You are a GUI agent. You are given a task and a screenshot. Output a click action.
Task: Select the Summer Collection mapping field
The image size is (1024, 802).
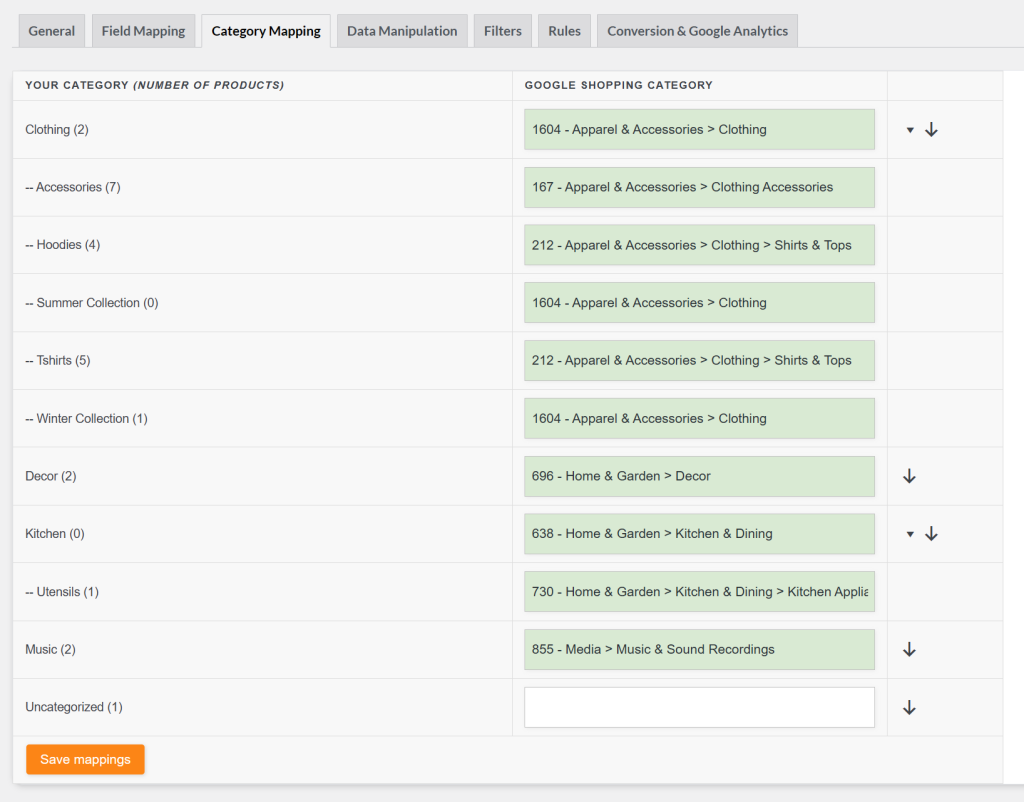(699, 303)
